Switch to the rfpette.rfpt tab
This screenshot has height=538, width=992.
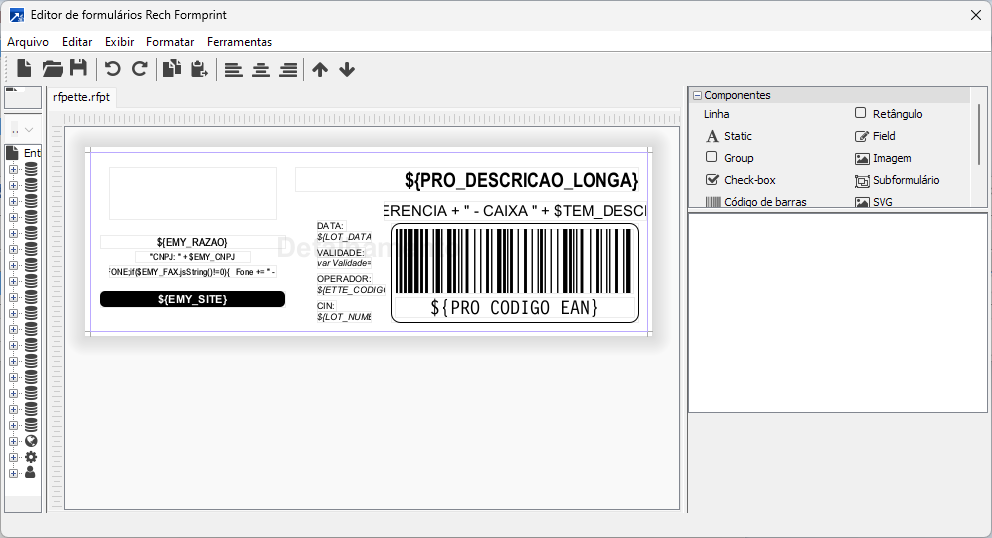point(82,97)
